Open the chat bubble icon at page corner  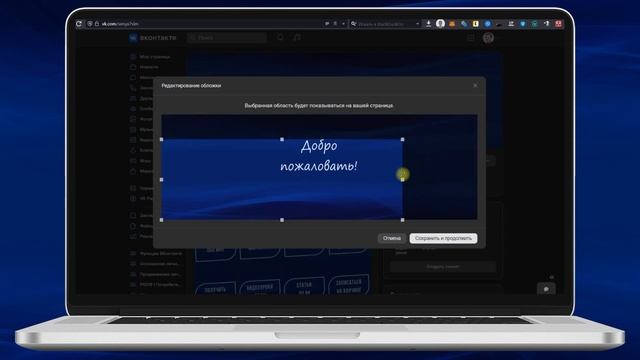point(546,289)
